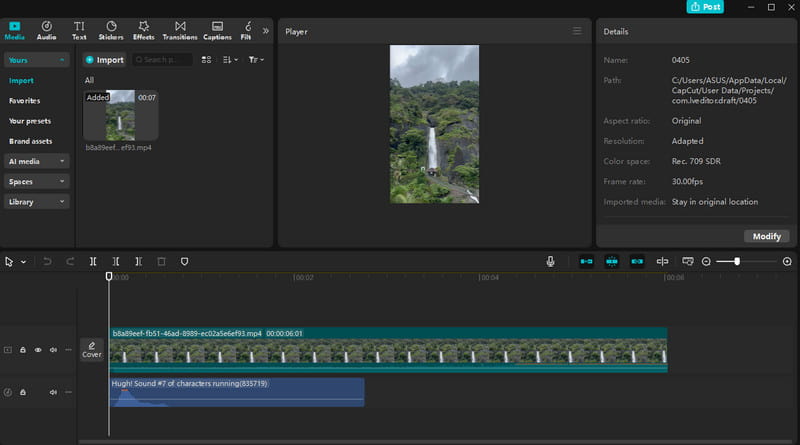Open the Transitions panel
The image size is (800, 445).
point(179,29)
